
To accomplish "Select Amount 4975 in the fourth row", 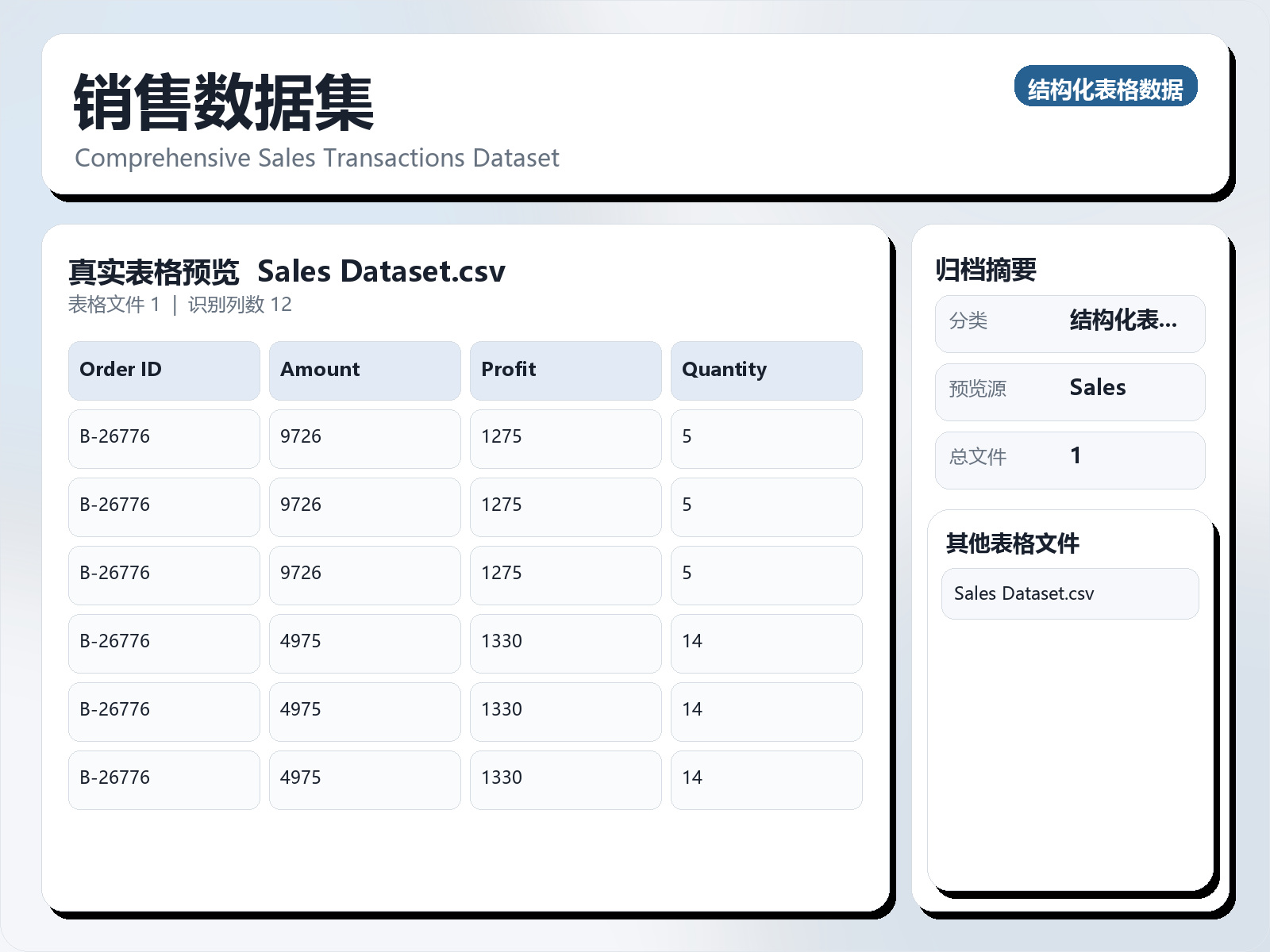I will click(364, 643).
